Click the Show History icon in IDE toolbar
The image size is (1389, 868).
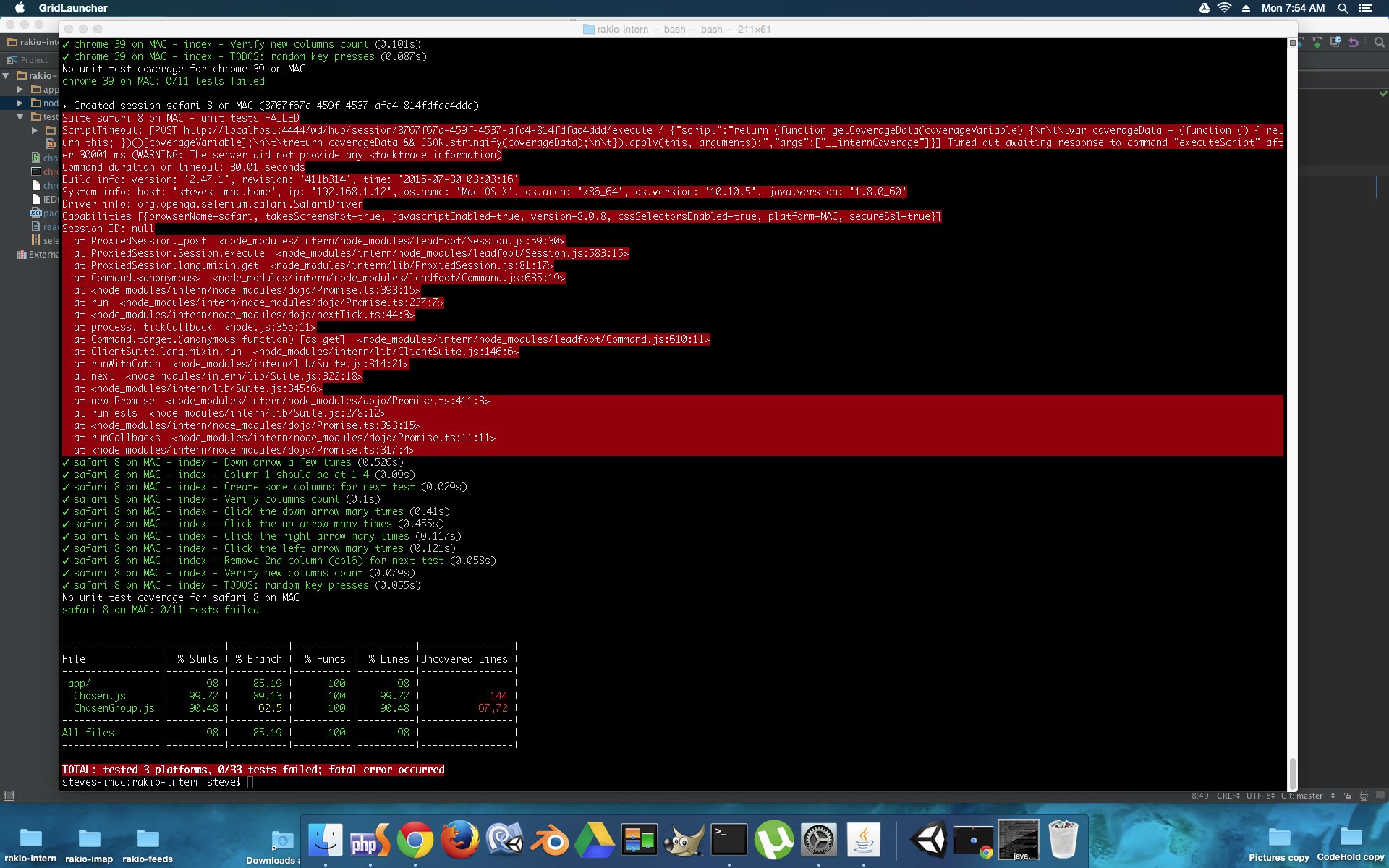point(1335,42)
